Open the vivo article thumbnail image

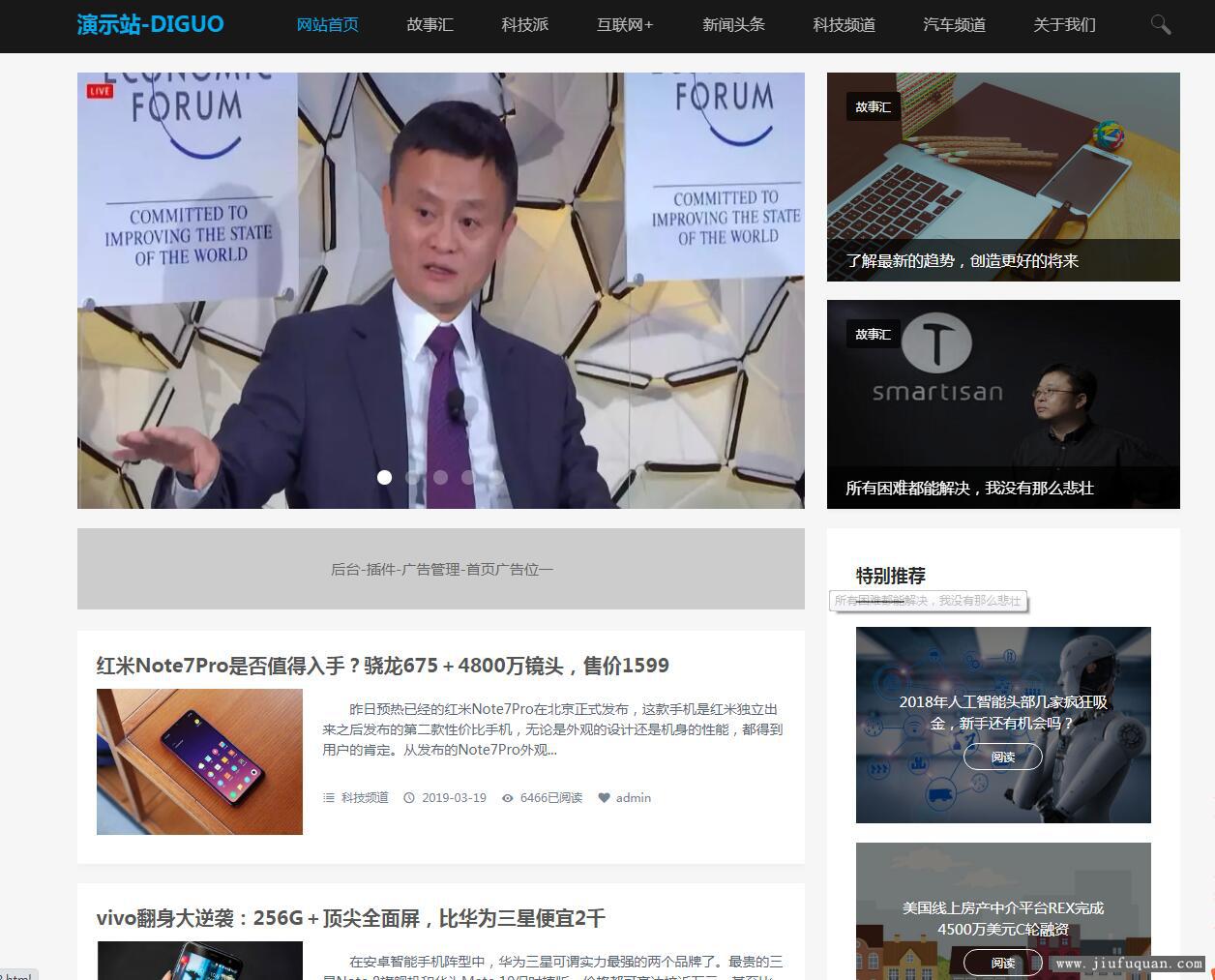tap(199, 961)
